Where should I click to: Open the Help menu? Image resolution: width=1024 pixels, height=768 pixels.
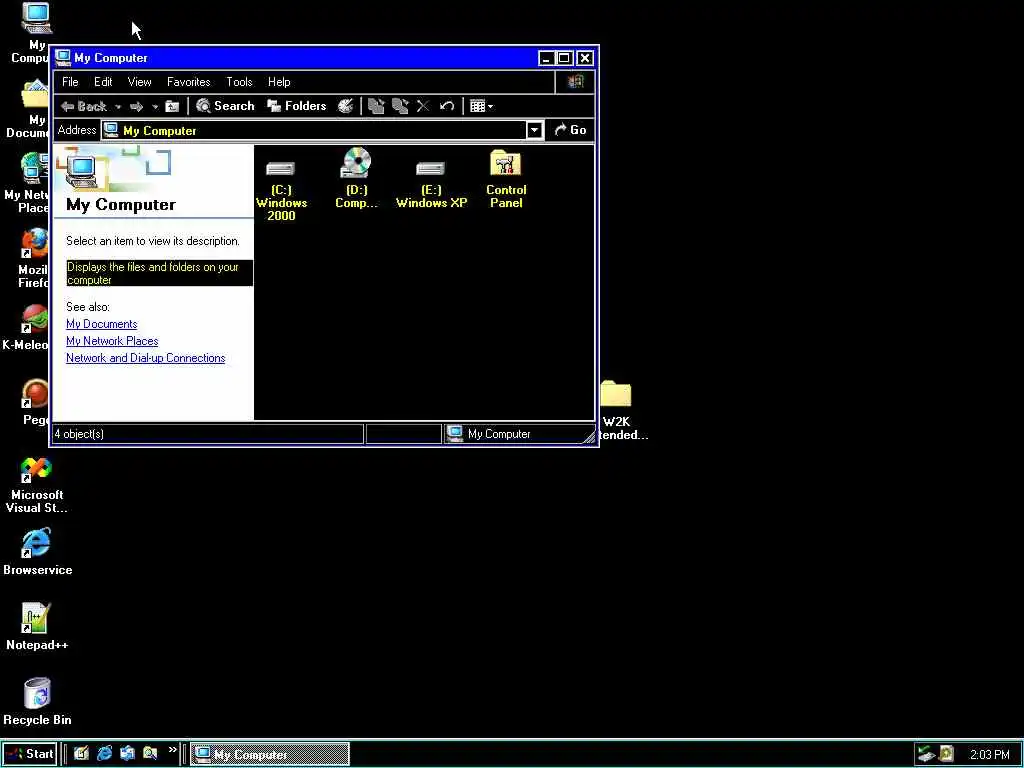[279, 82]
